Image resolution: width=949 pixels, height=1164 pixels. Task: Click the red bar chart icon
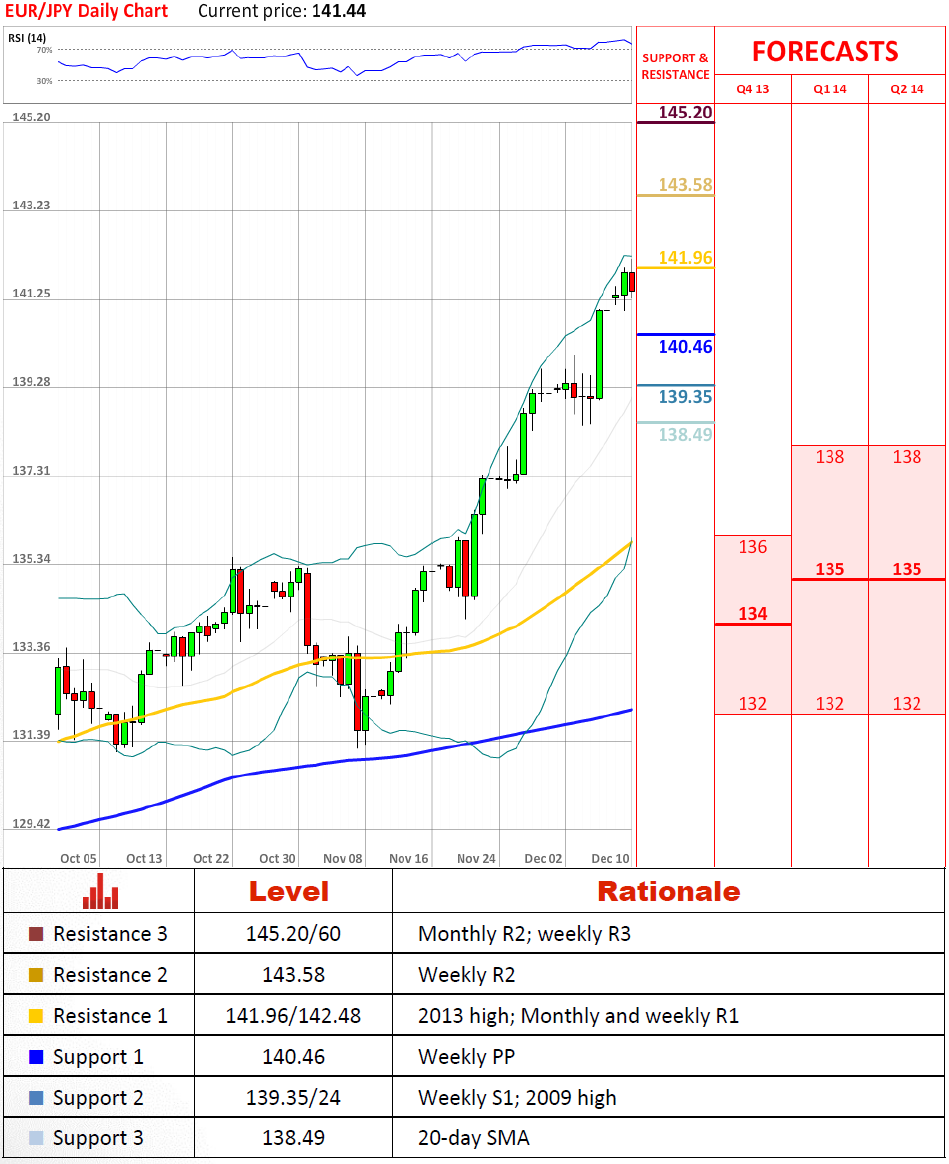tap(100, 891)
